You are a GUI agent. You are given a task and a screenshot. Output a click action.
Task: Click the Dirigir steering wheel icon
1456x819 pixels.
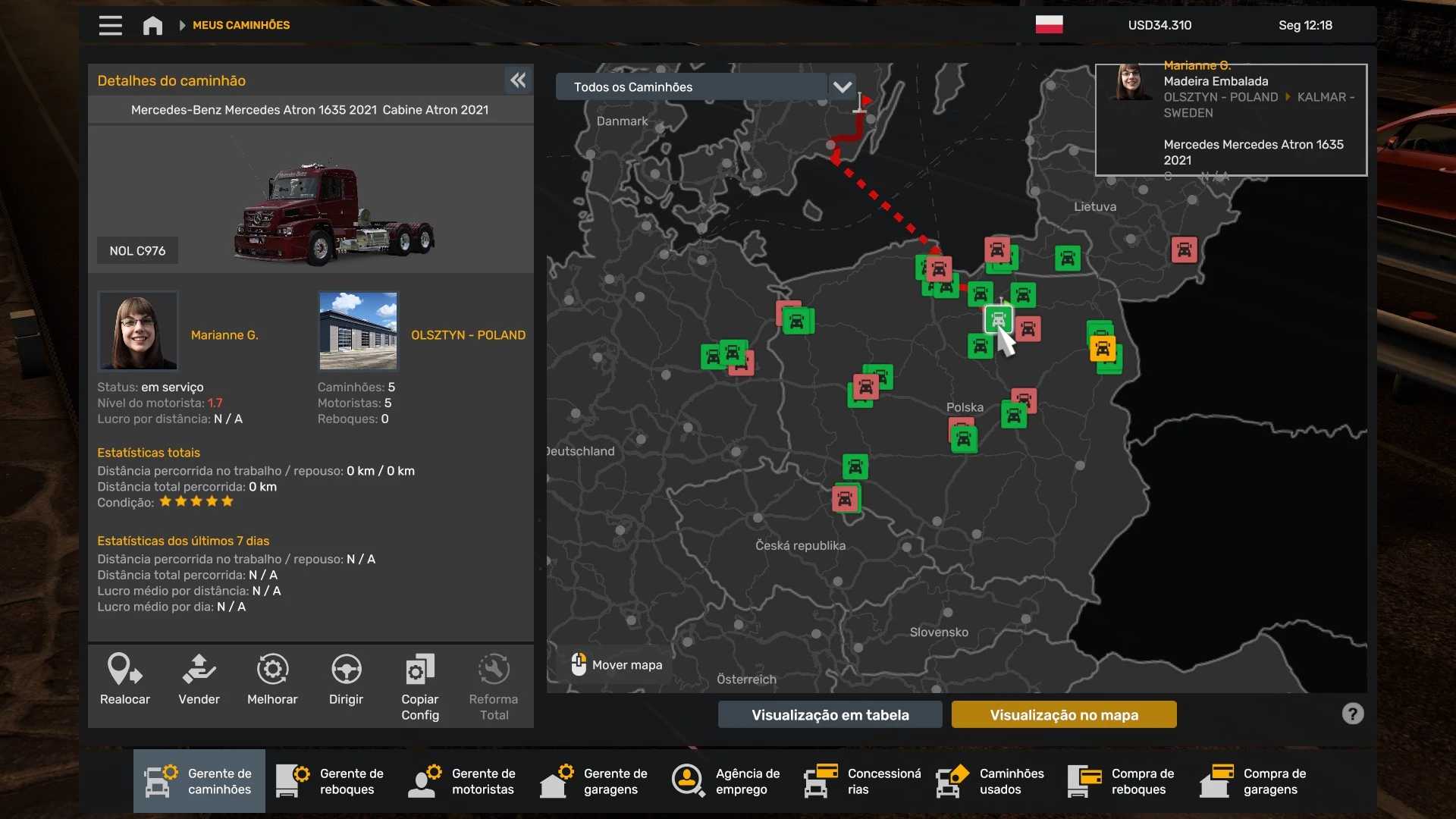pyautogui.click(x=346, y=670)
